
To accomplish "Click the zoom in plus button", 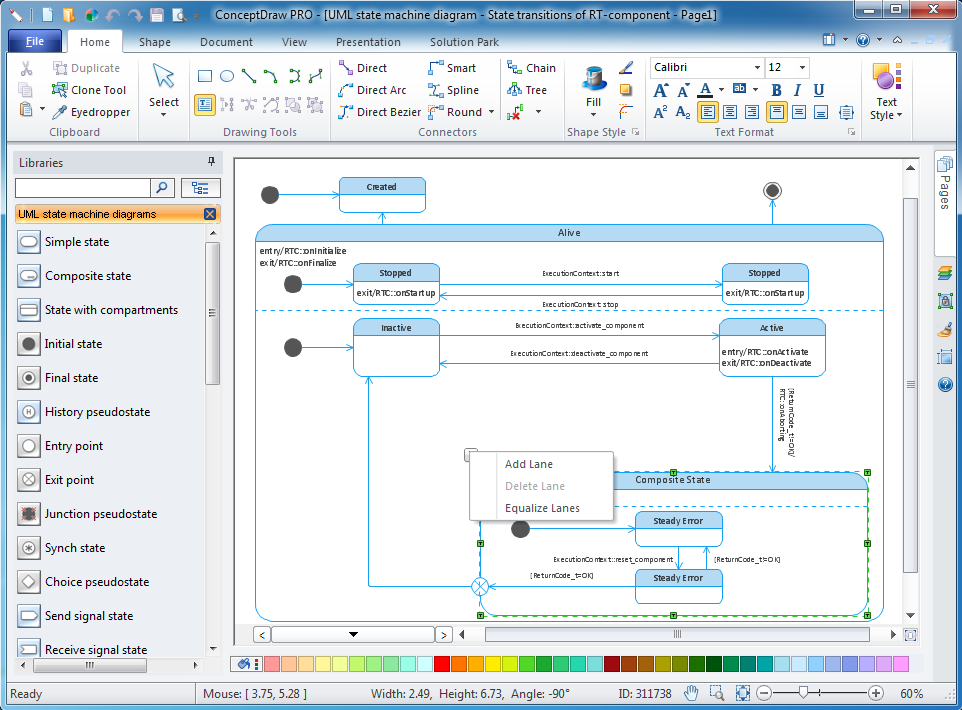I will (875, 693).
